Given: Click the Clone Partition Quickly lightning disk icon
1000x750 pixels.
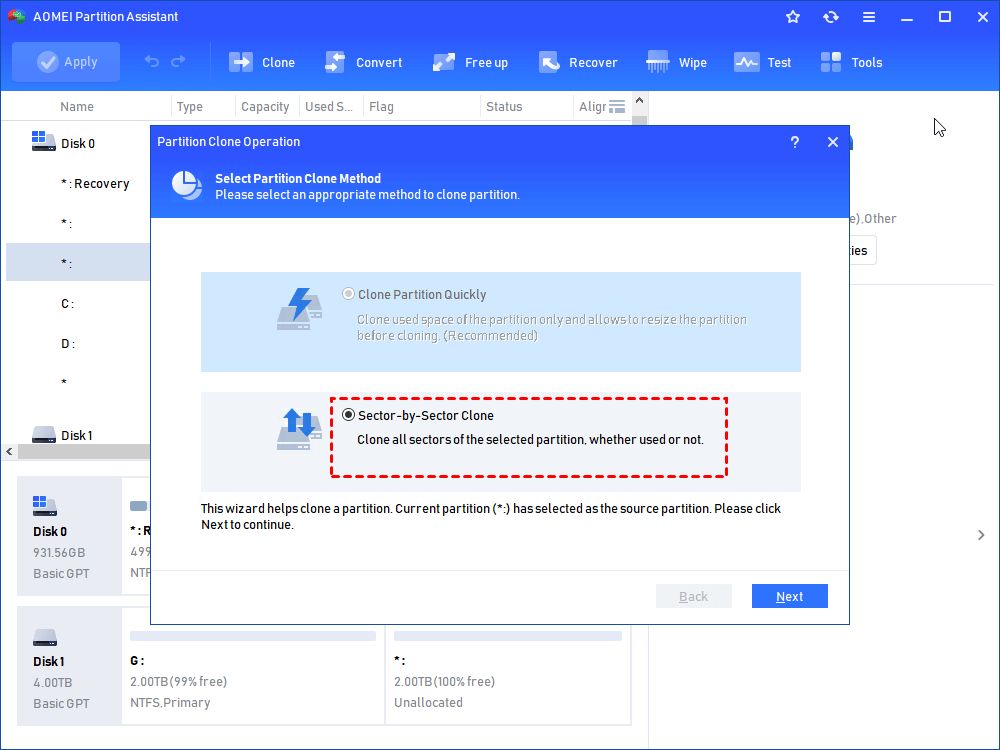Looking at the screenshot, I should [x=299, y=309].
